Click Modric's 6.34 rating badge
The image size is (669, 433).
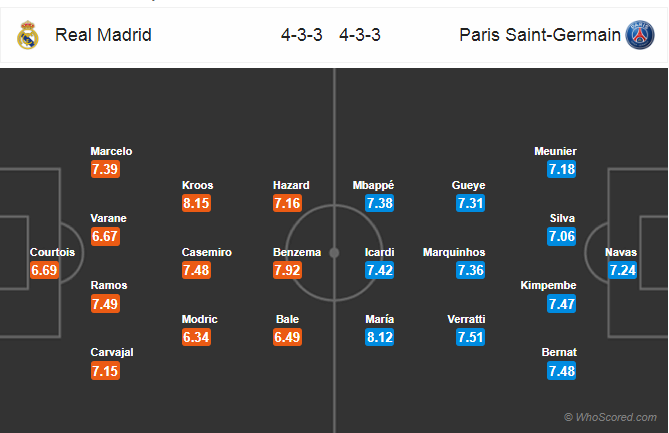(x=196, y=337)
